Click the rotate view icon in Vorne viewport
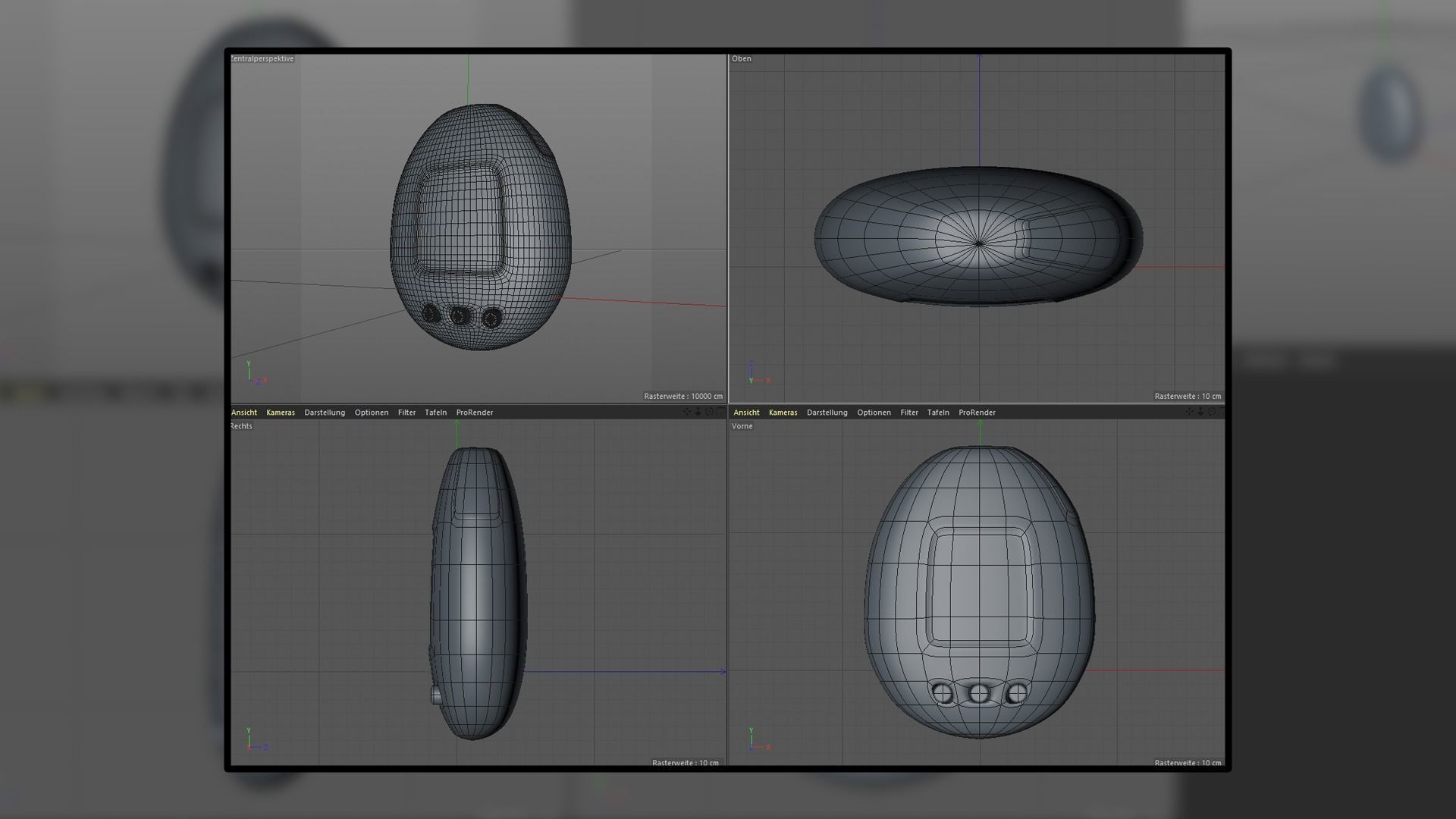 (1212, 412)
